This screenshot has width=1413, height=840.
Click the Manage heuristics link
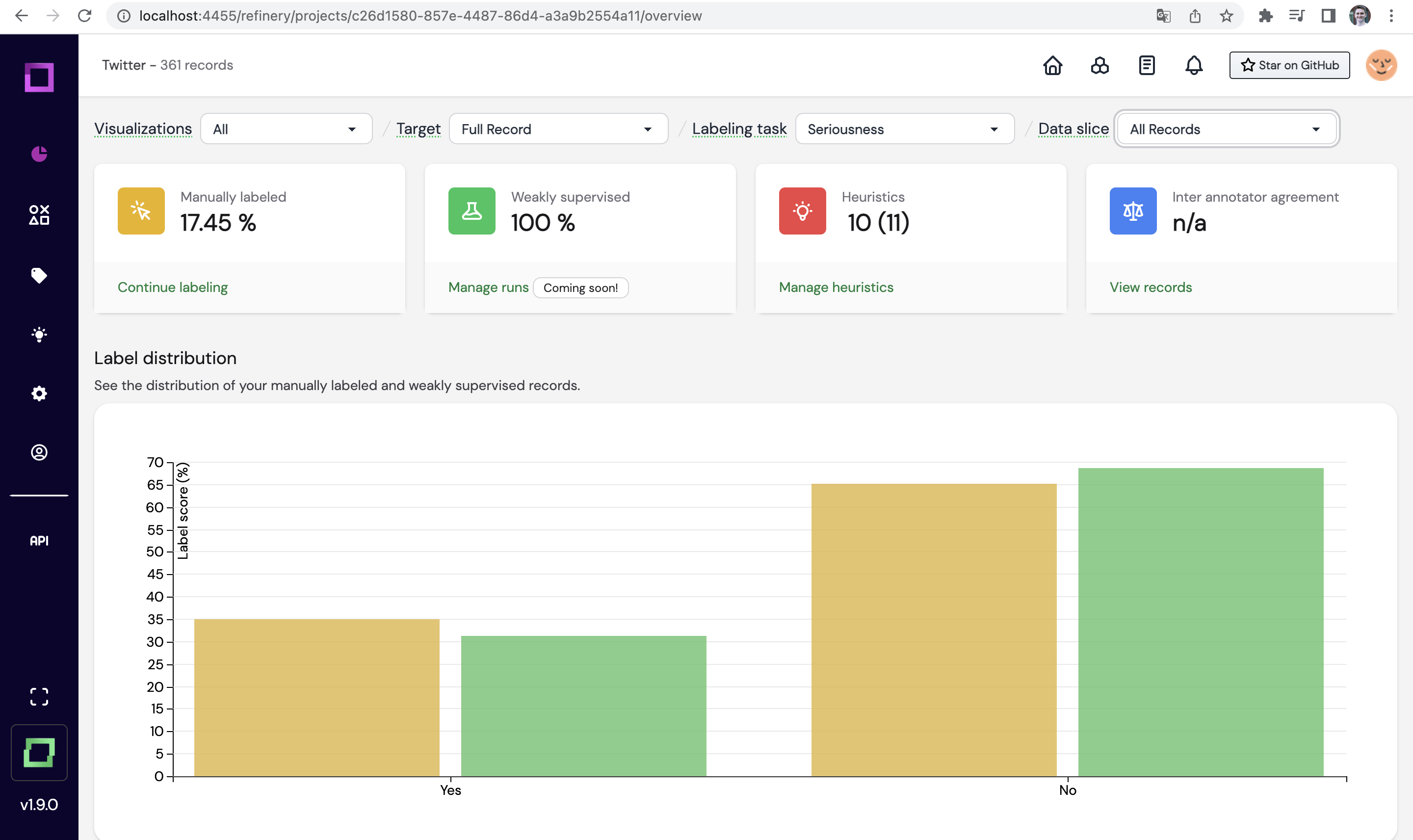tap(836, 287)
